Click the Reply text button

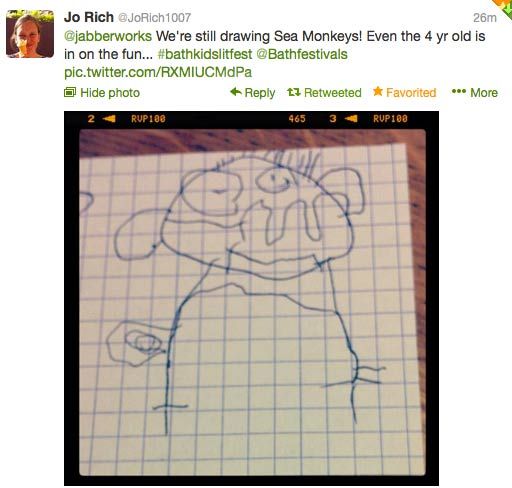coord(260,93)
